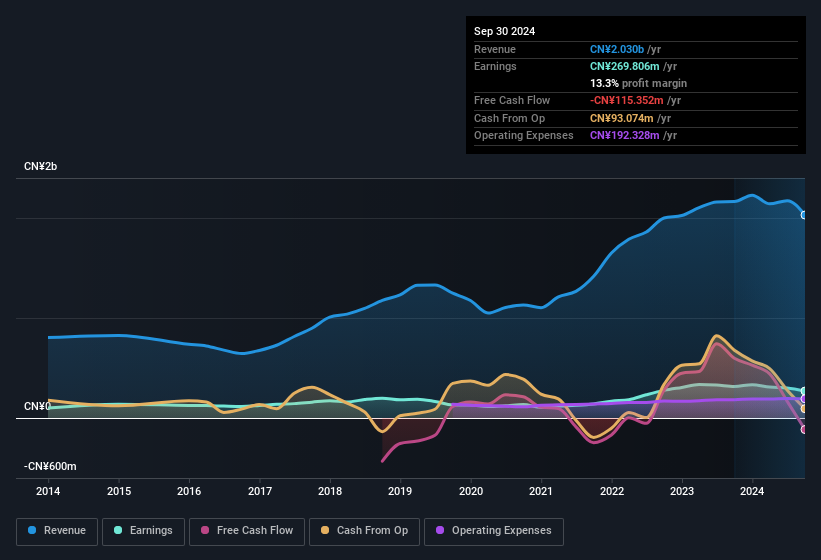Click the Operating Expenses label in tooltip
The image size is (821, 560).
point(524,135)
